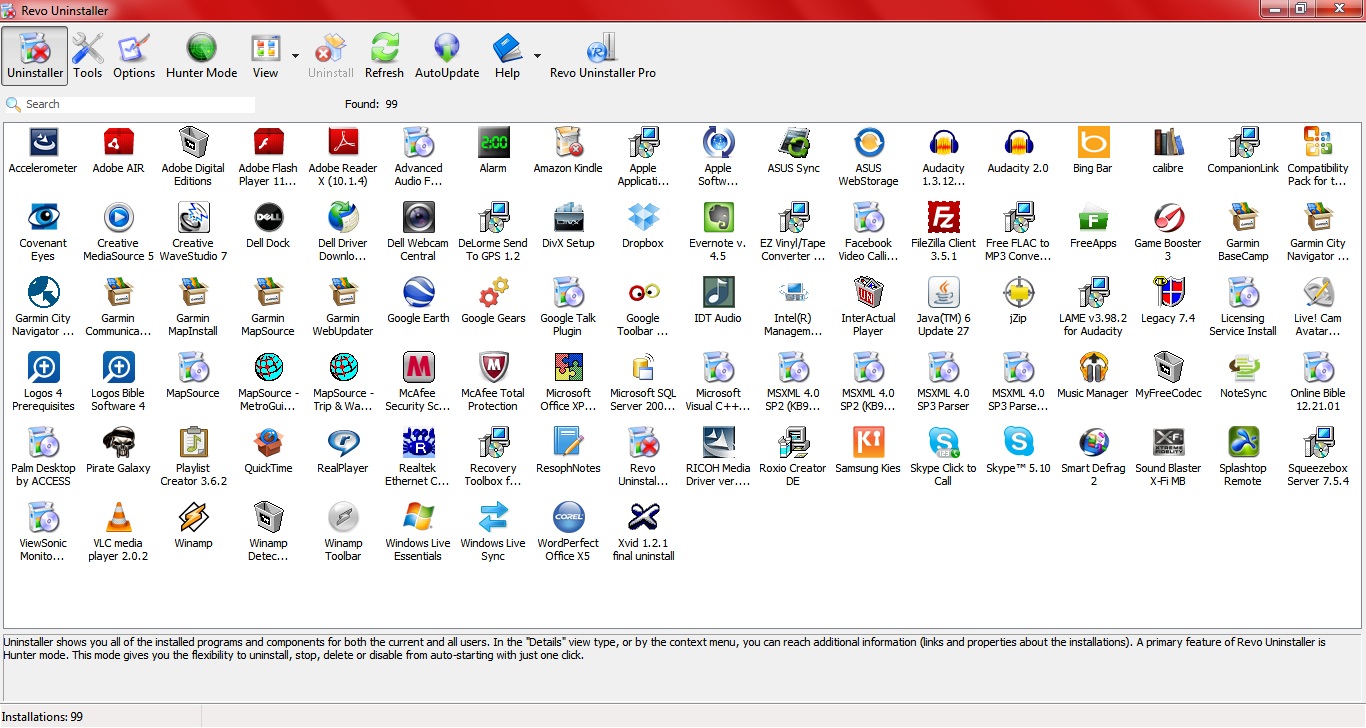The height and width of the screenshot is (728, 1366).
Task: Select the Bing Bar icon
Action: 1093,143
